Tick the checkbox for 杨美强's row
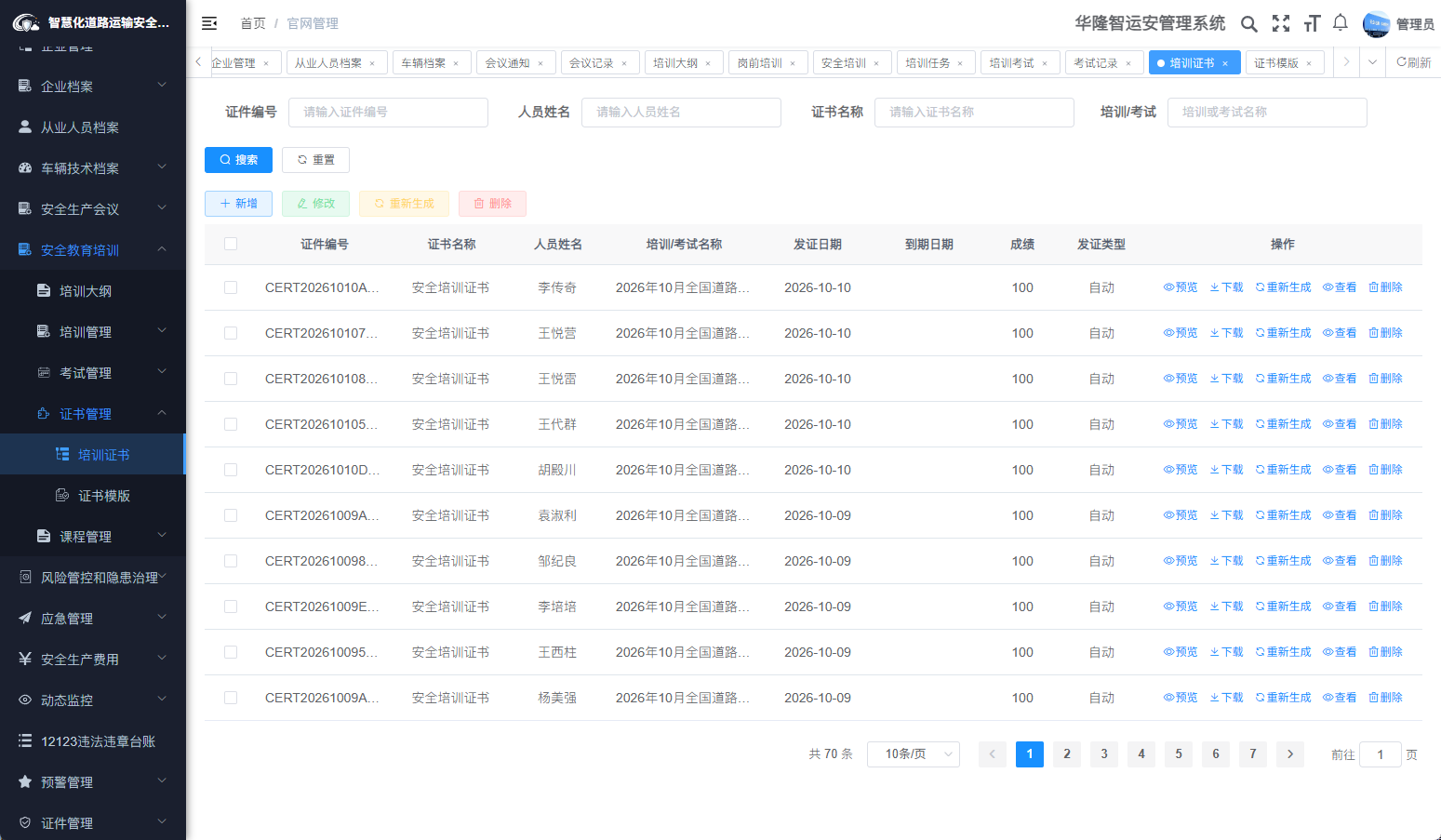Viewport: 1441px width, 840px height. 231,698
